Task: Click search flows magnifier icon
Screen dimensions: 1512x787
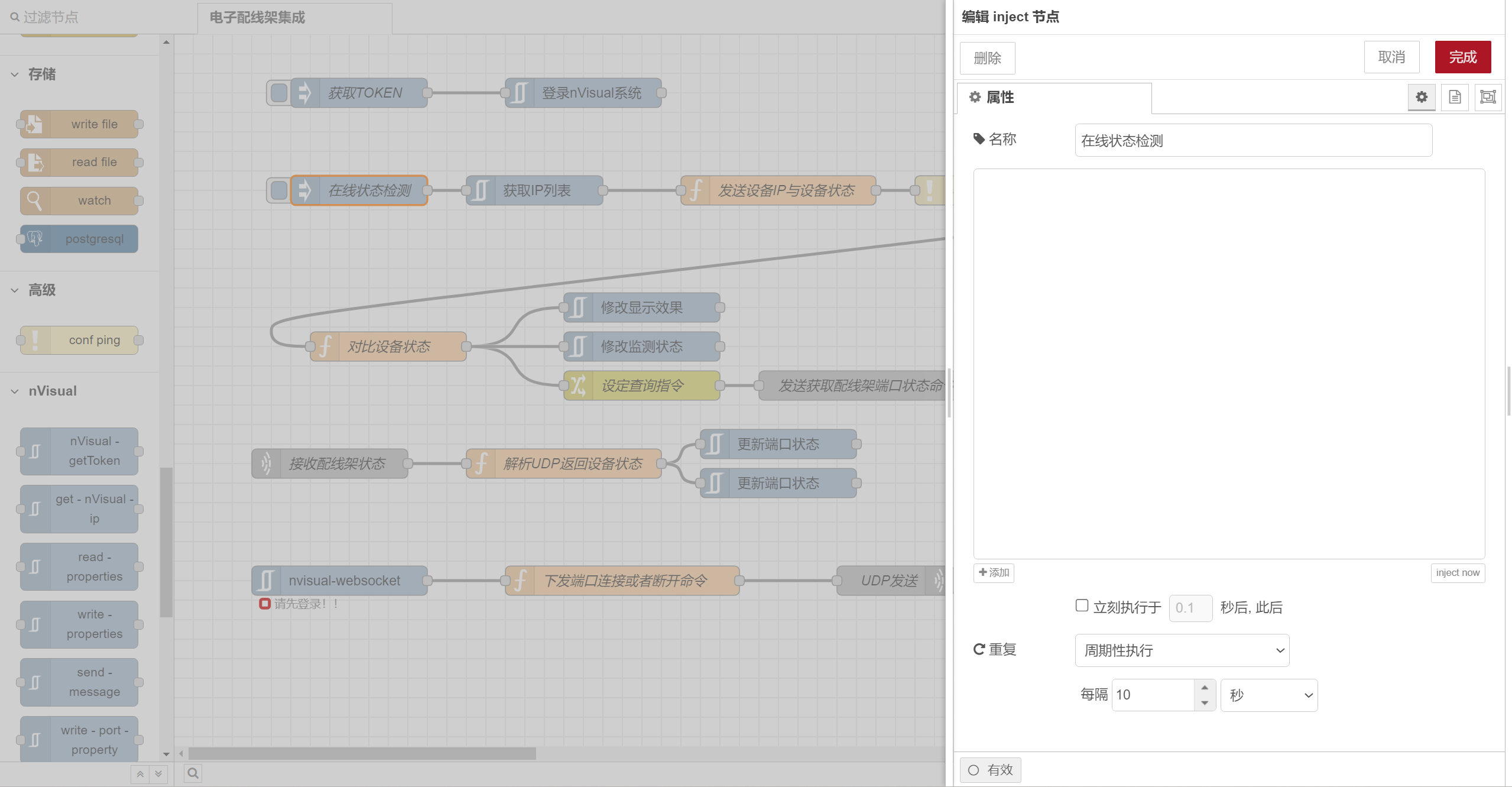Action: 193,773
